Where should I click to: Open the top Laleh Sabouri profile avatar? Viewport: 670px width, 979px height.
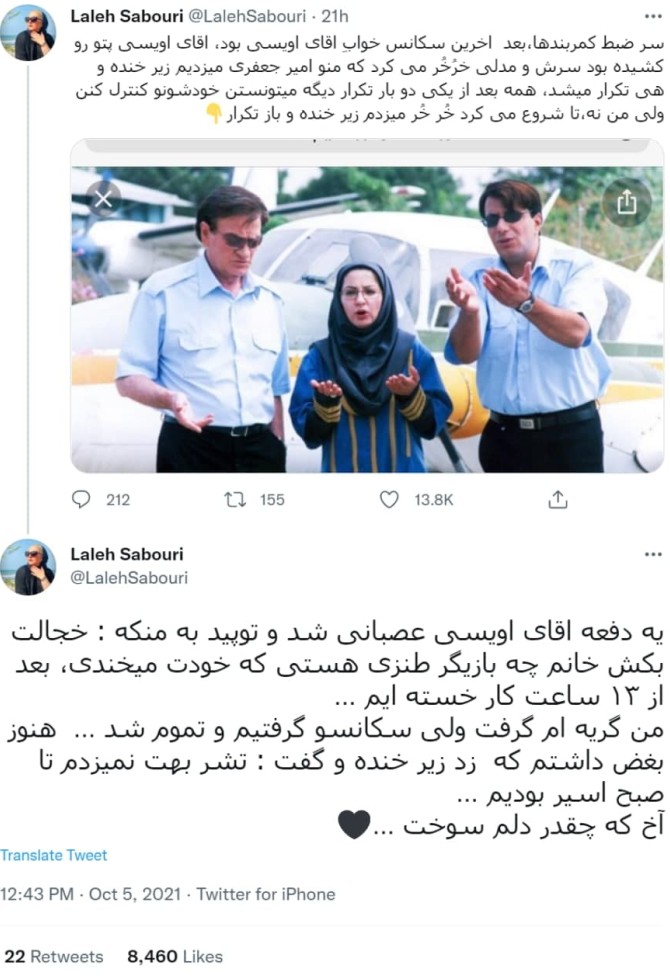[x=27, y=33]
